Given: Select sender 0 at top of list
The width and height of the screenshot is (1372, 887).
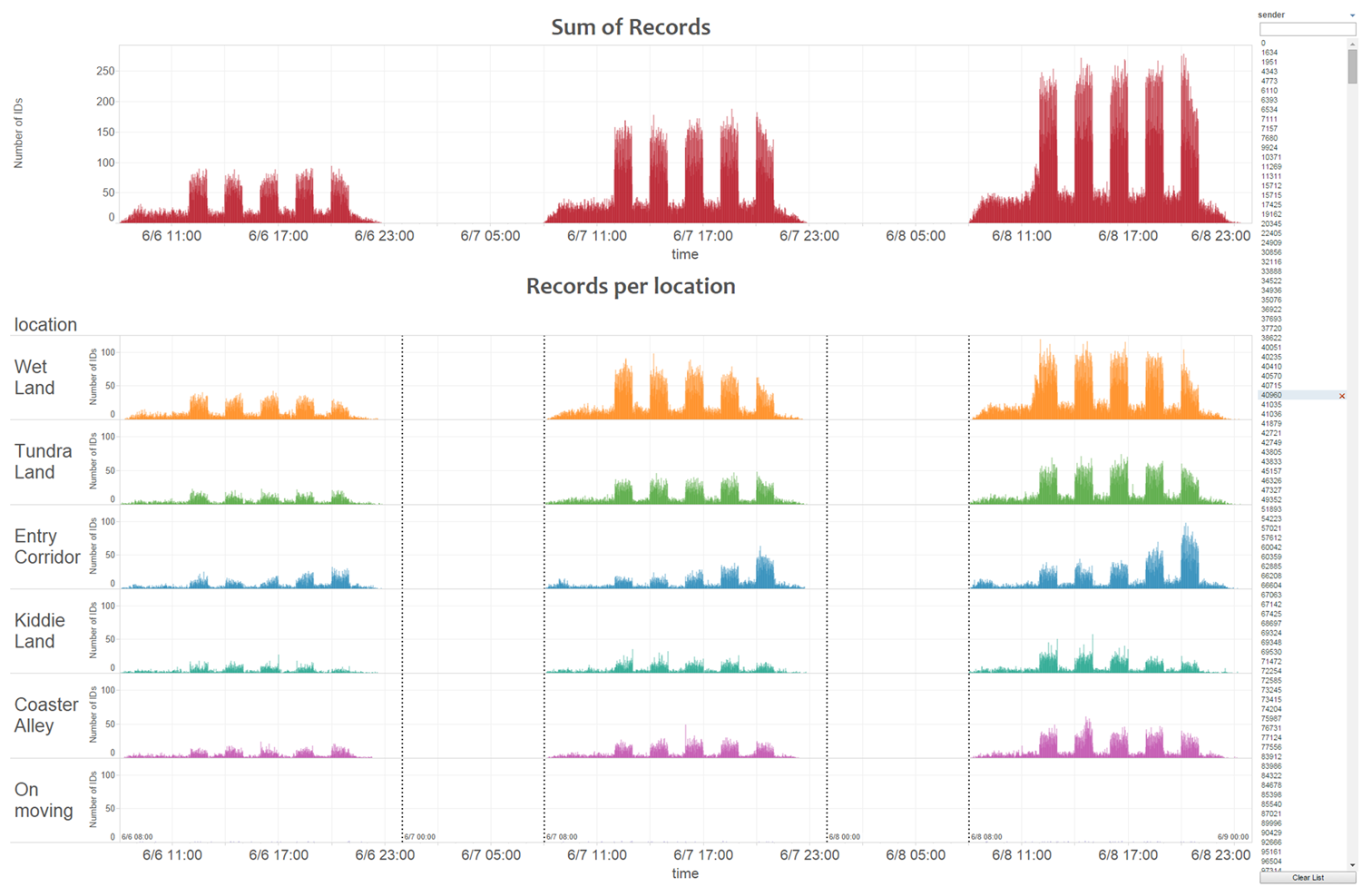Looking at the screenshot, I should click(1263, 43).
